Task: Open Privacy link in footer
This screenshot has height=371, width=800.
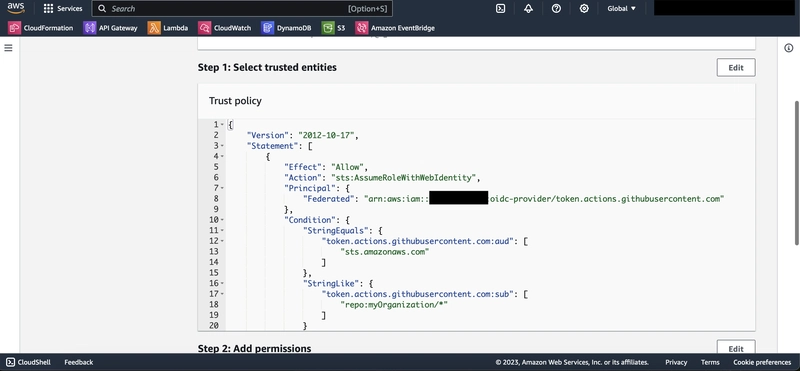Action: (x=676, y=362)
